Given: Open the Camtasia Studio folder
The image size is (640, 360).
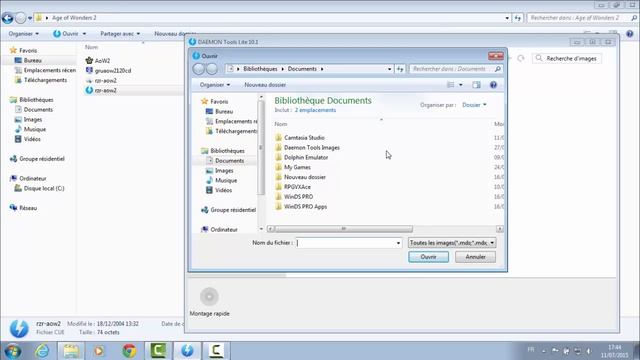Looking at the screenshot, I should click(304, 138).
